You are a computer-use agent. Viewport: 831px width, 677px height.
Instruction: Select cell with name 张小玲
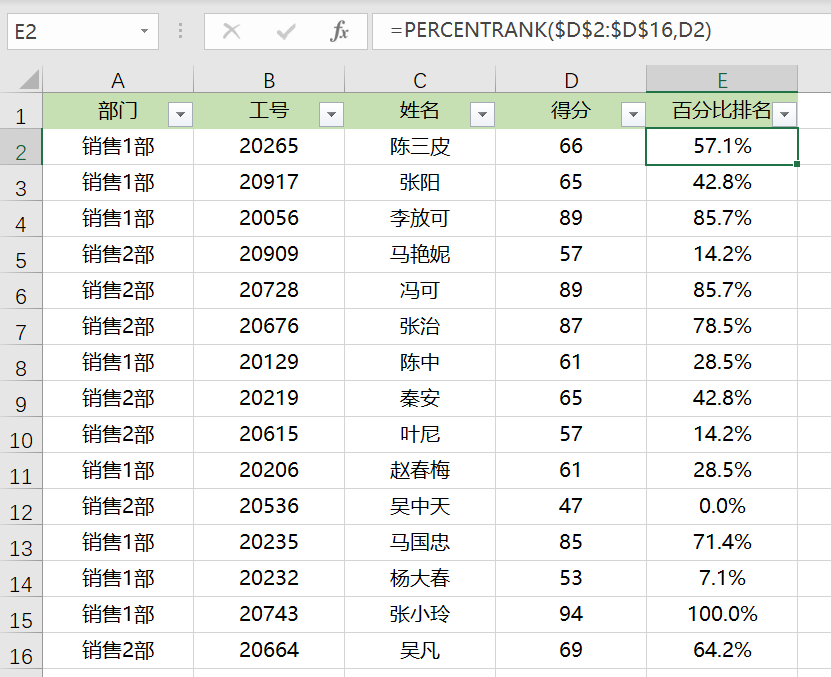pyautogui.click(x=420, y=614)
